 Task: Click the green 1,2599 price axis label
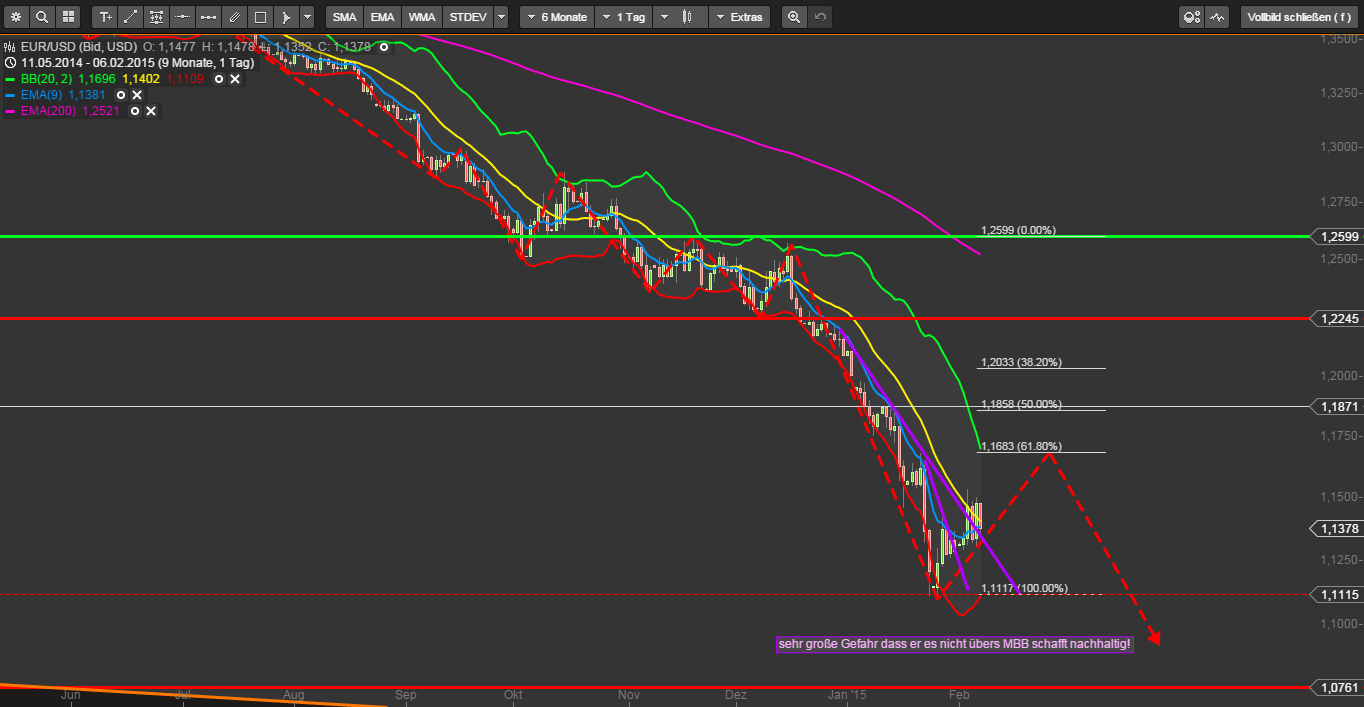pyautogui.click(x=1337, y=237)
